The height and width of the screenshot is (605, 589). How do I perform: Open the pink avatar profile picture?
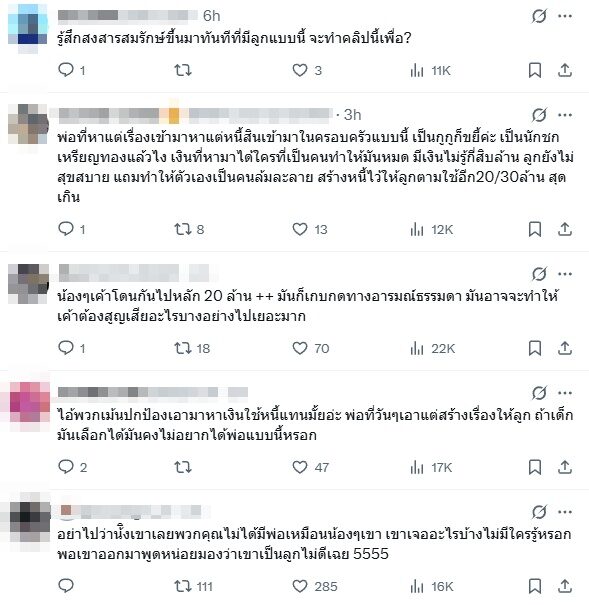coord(29,402)
